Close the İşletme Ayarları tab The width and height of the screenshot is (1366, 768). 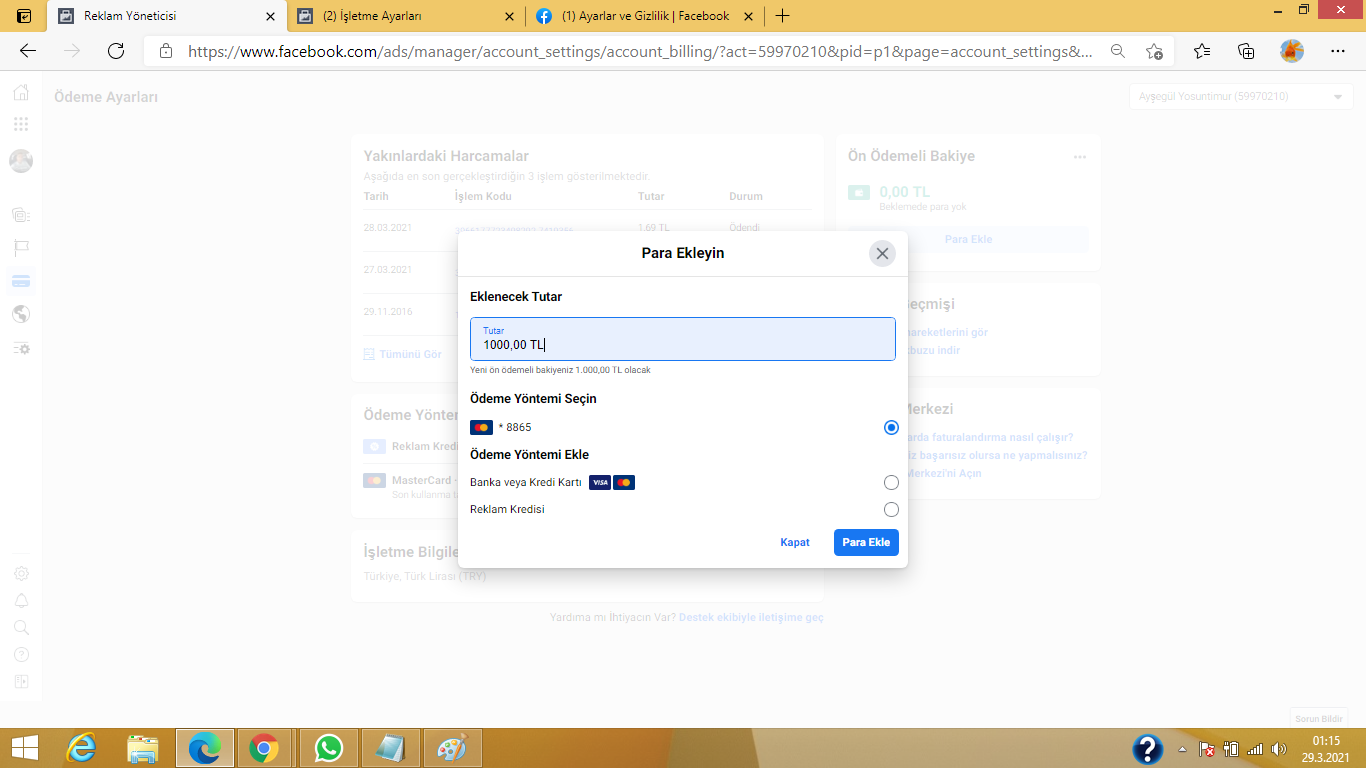pyautogui.click(x=510, y=16)
